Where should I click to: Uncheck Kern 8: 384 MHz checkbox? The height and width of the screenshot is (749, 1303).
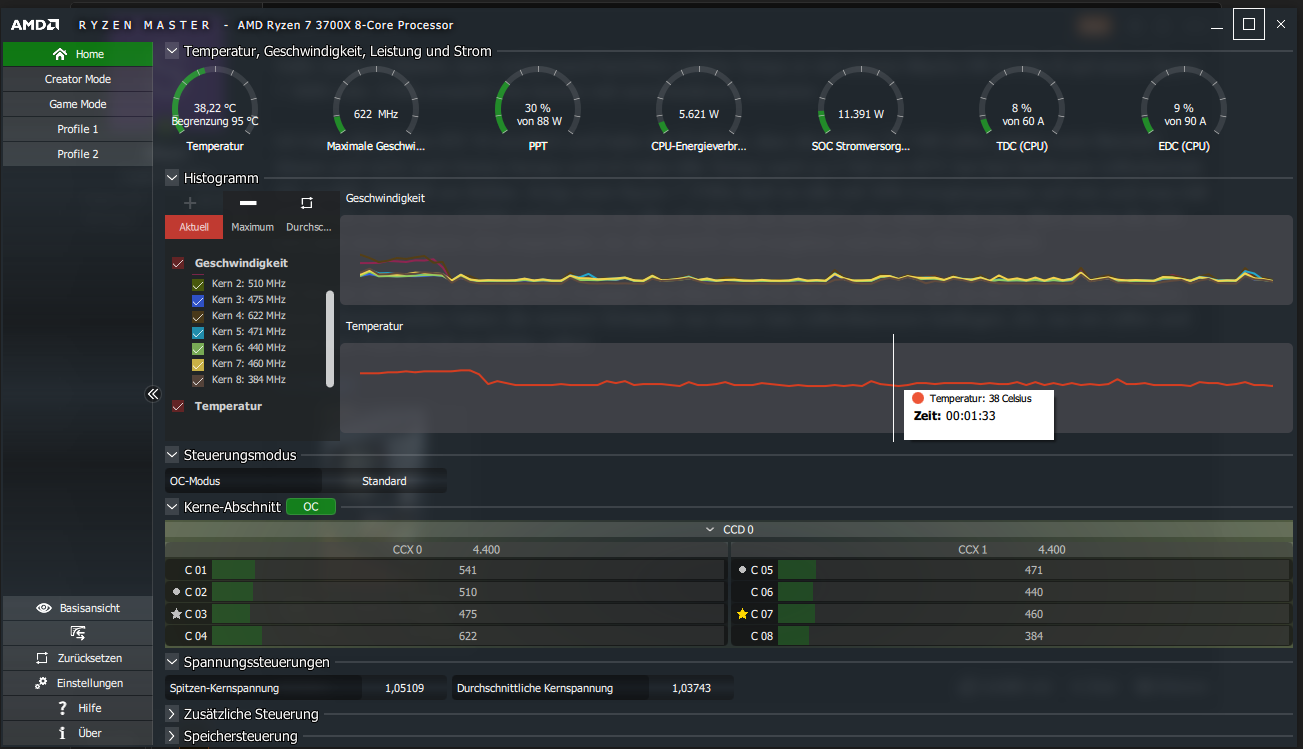[x=198, y=380]
